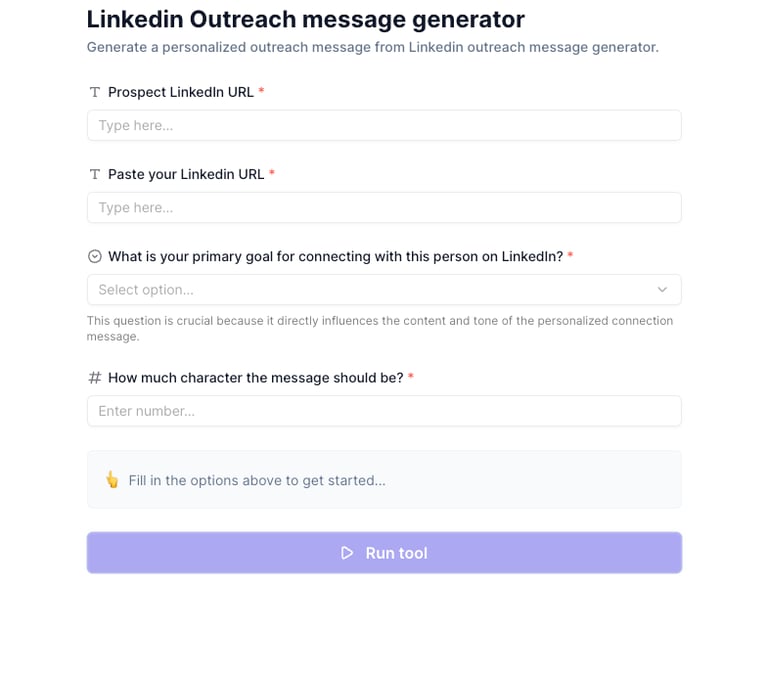768x675 pixels.
Task: Click the red asterisk after Prospect LinkedIn URL
Action: pos(262,91)
